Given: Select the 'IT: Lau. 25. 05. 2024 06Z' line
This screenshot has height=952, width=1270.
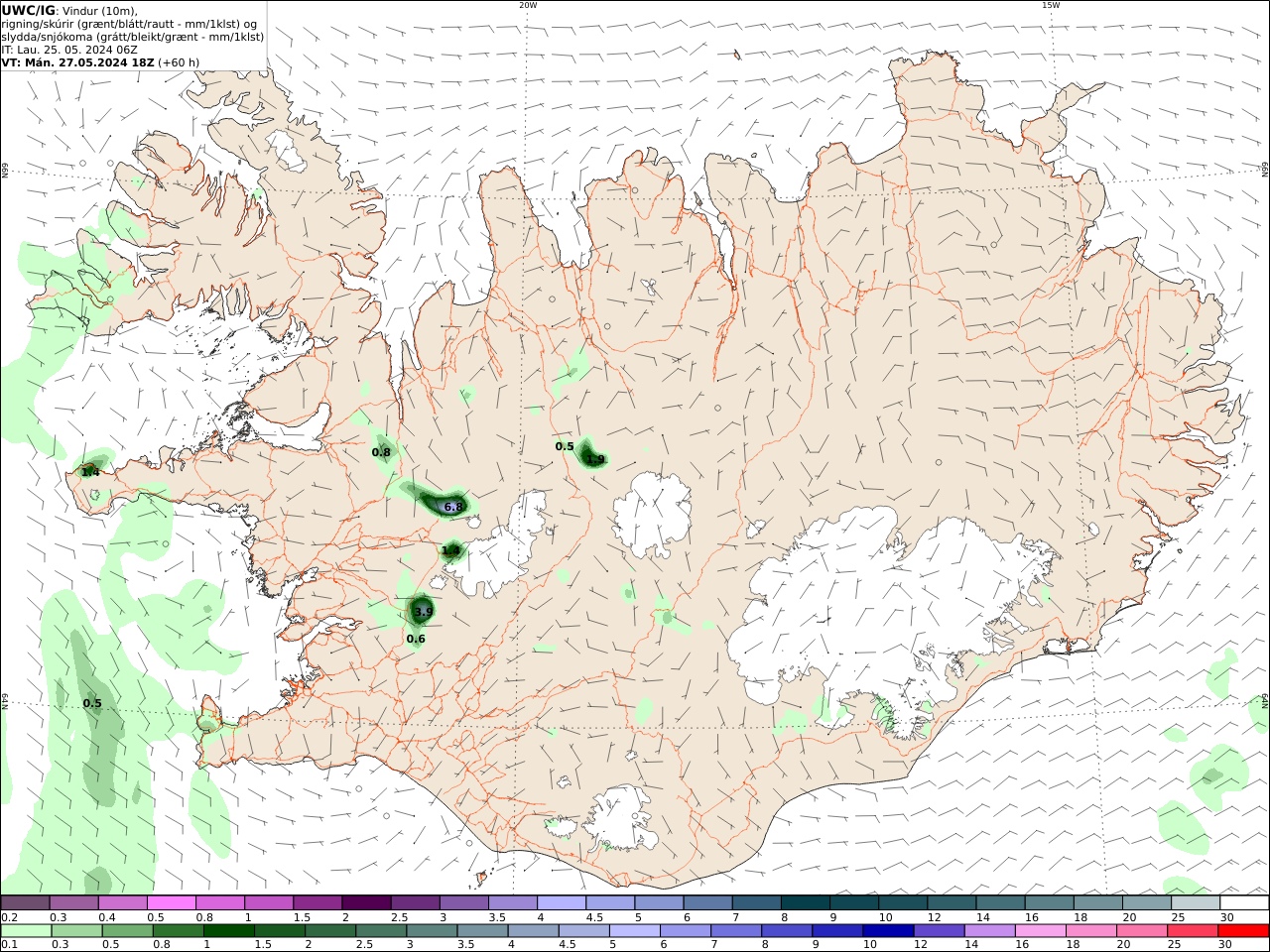Looking at the screenshot, I should [69, 50].
